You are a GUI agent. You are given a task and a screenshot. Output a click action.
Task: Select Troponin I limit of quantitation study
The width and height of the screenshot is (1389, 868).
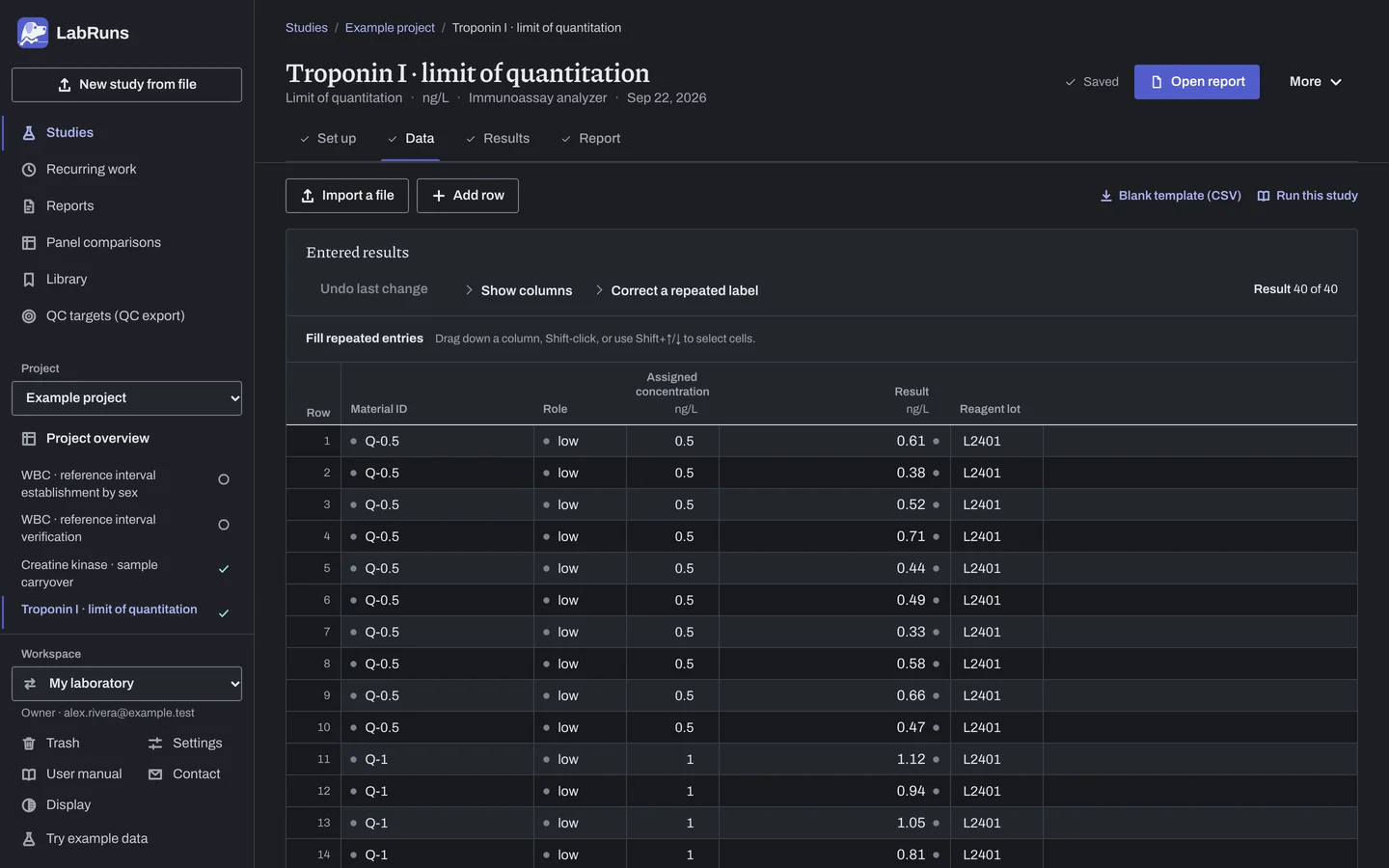pos(126,610)
